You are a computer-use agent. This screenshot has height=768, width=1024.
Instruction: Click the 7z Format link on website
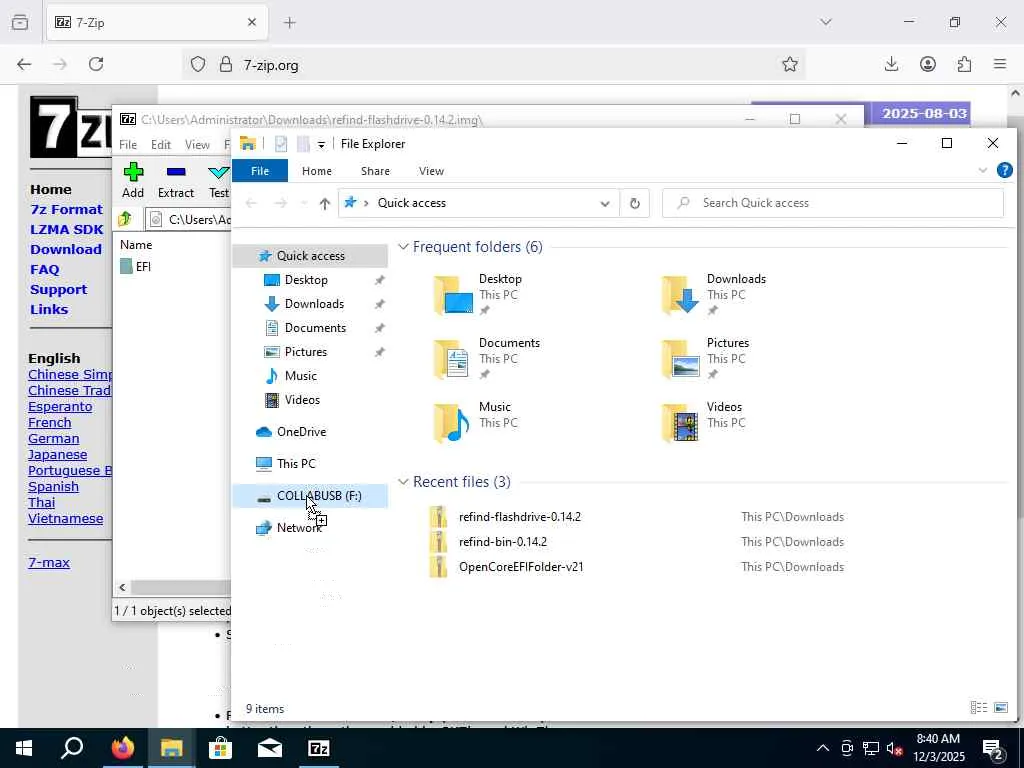click(x=67, y=210)
